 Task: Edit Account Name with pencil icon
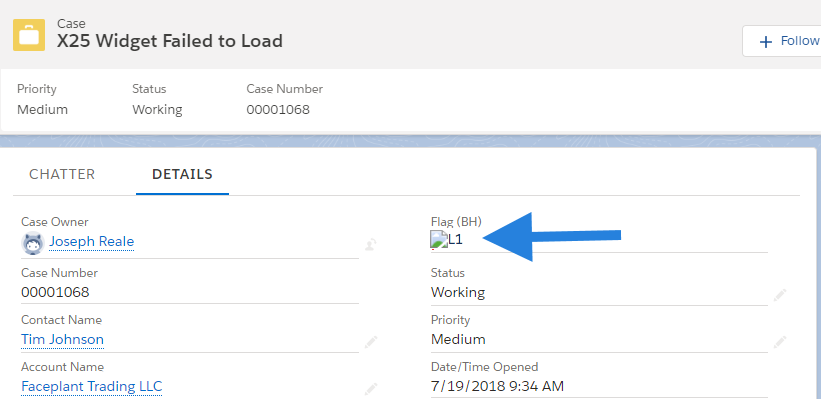(371, 389)
